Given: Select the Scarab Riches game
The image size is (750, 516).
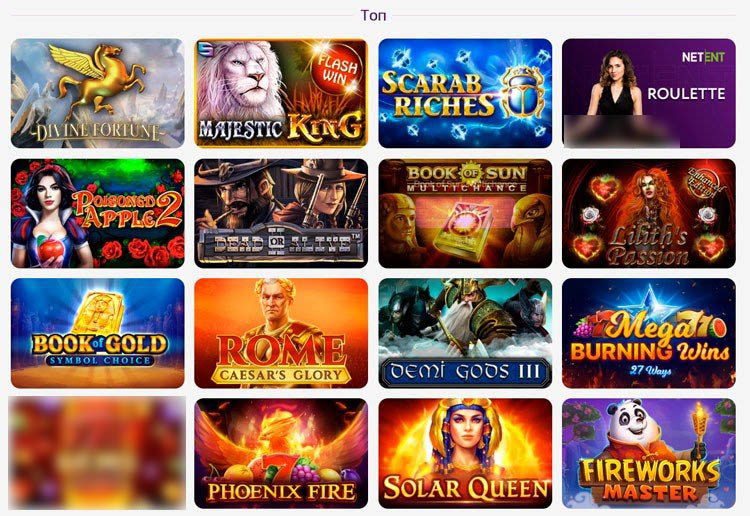Looking at the screenshot, I should [465, 93].
